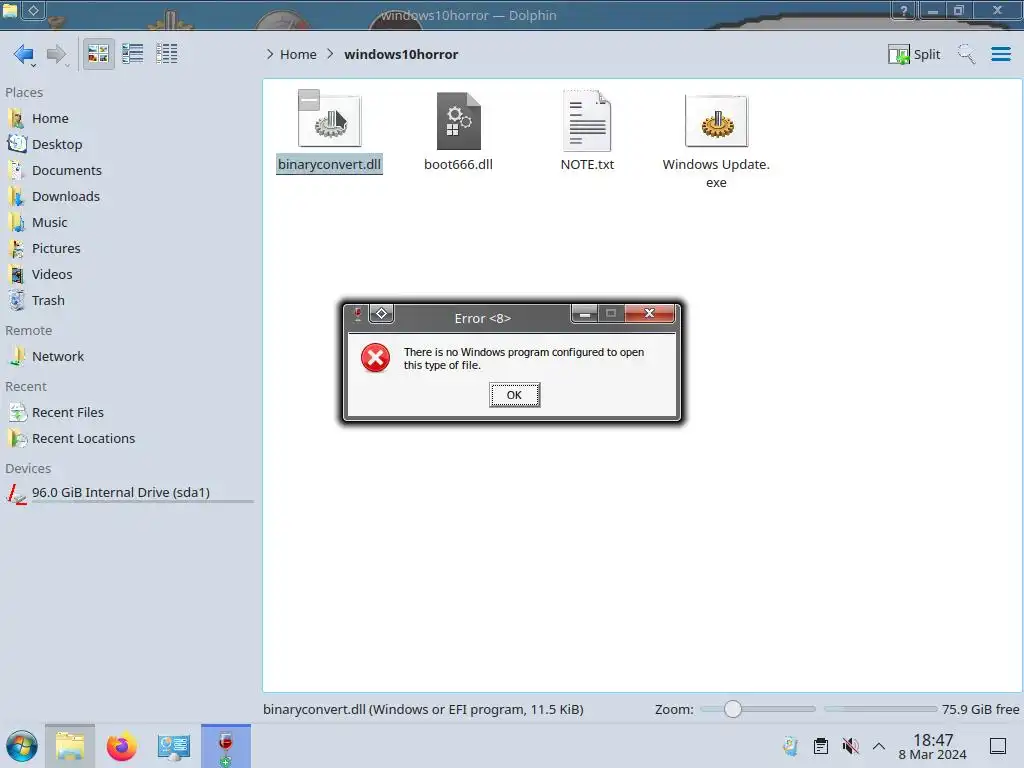The image size is (1024, 768).
Task: Open the system settings taskbar icon
Action: pyautogui.click(x=174, y=746)
